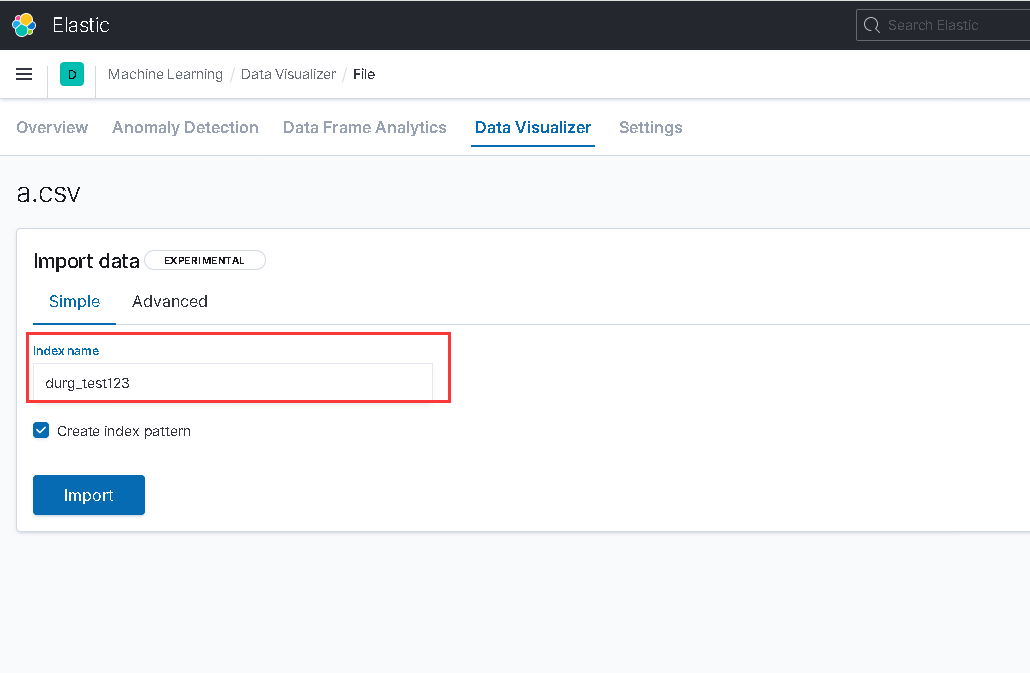Click the Experimental badge
Screen dimensions: 1030x673
pos(204,260)
